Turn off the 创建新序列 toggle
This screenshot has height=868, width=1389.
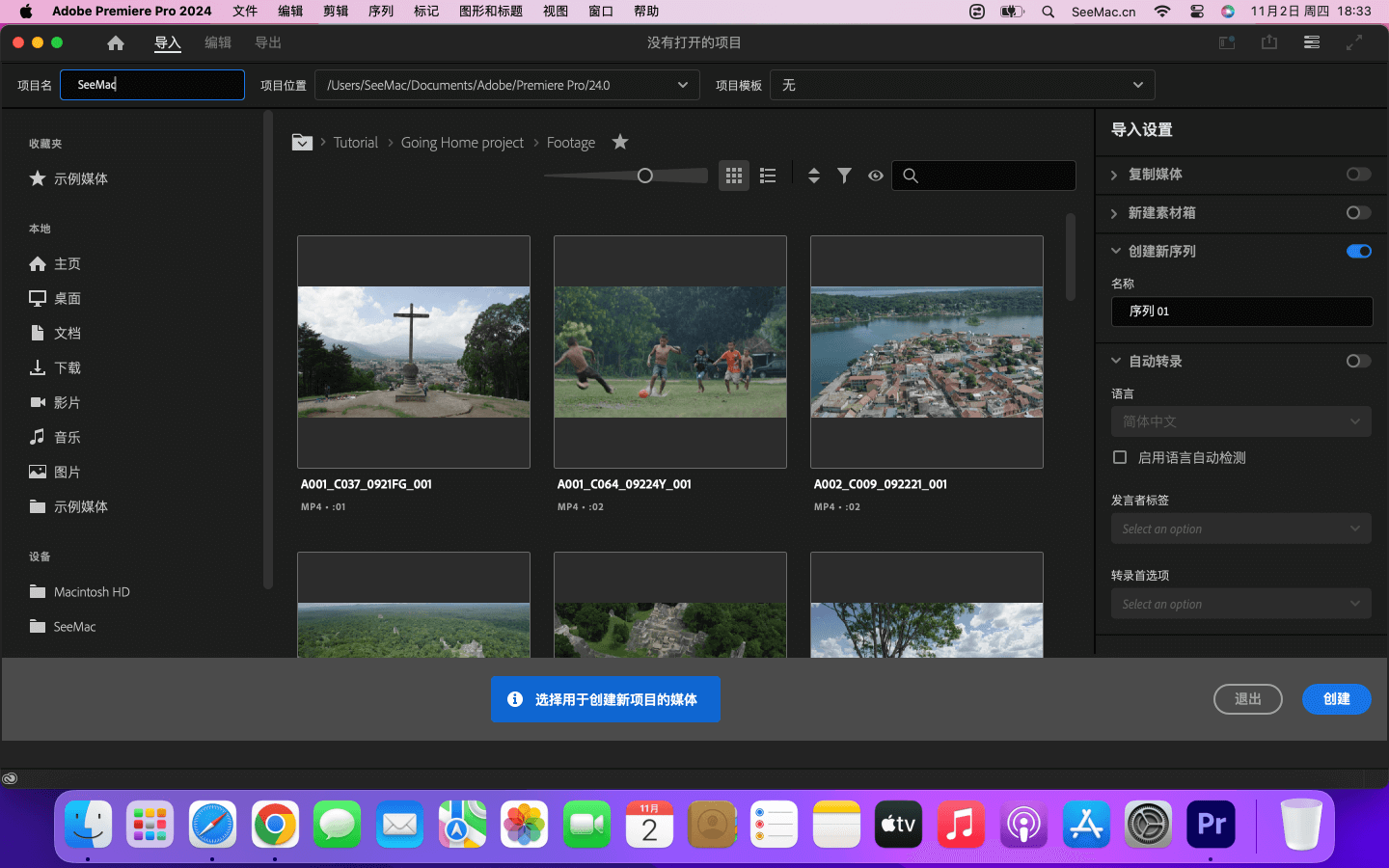[x=1358, y=252]
